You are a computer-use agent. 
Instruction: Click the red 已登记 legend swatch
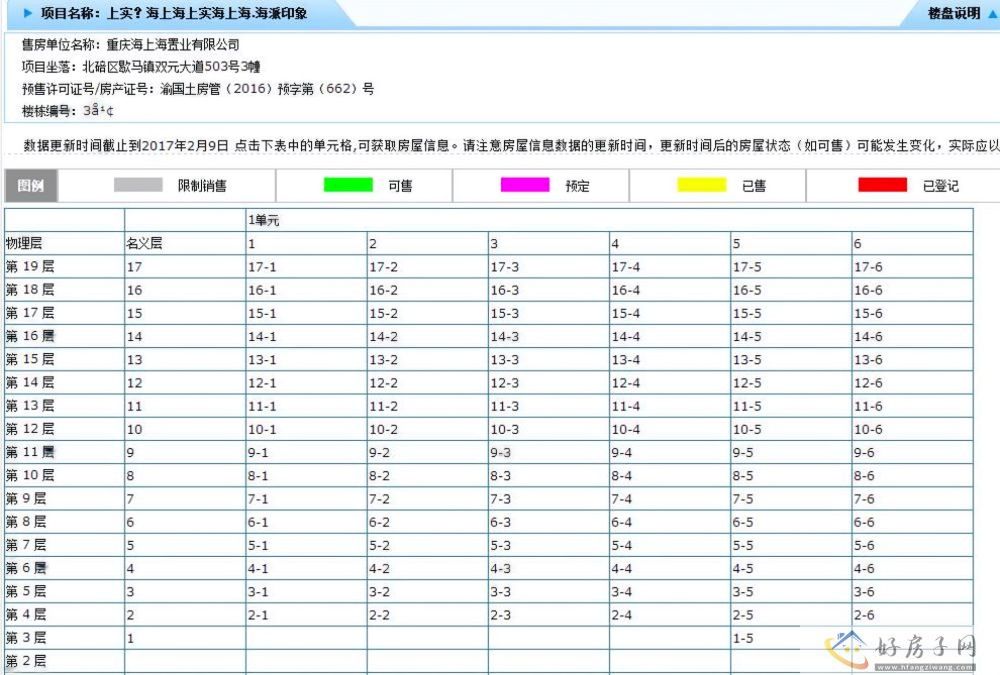click(x=882, y=186)
